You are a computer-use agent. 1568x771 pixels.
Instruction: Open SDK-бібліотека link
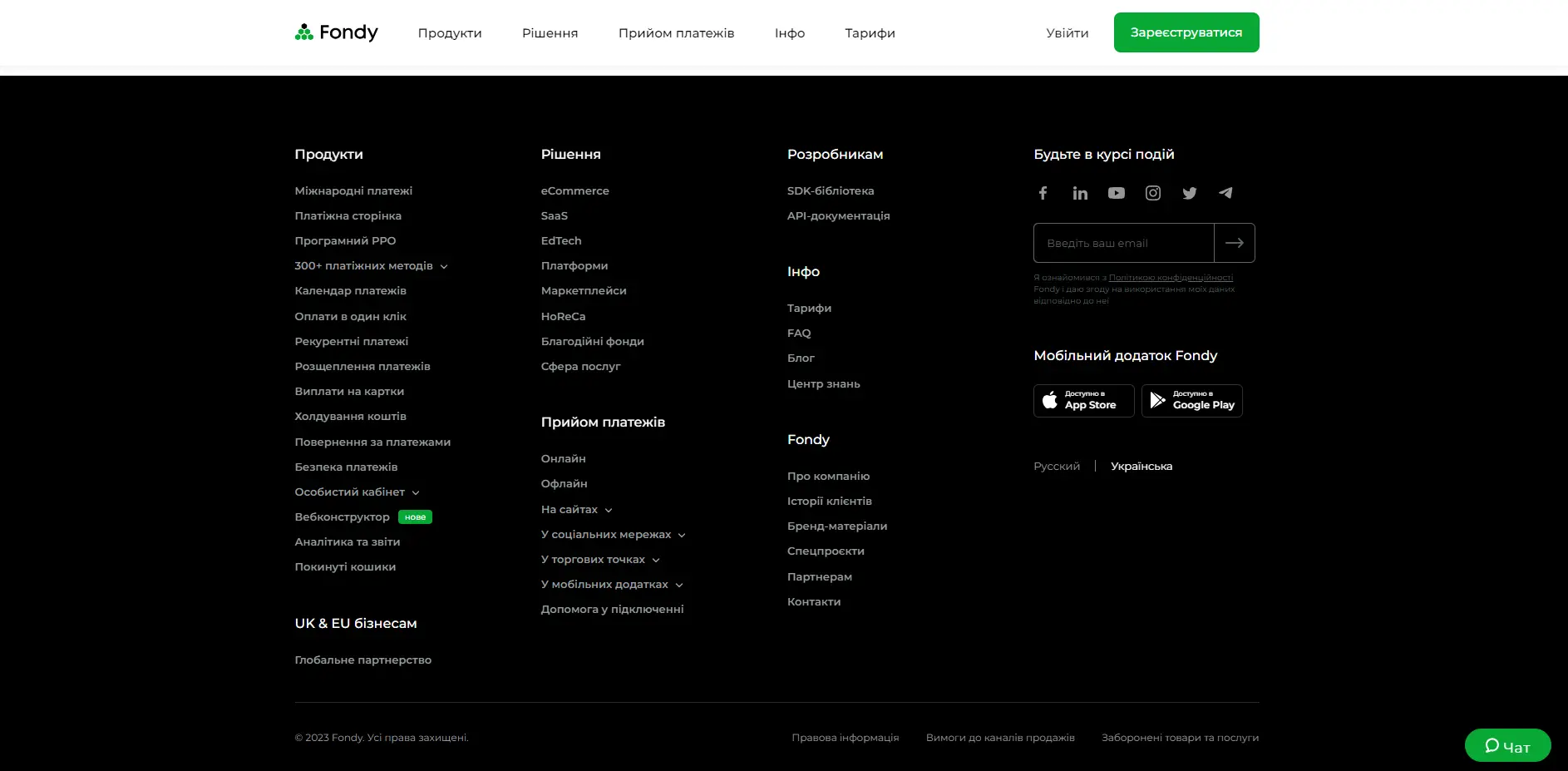pos(831,191)
